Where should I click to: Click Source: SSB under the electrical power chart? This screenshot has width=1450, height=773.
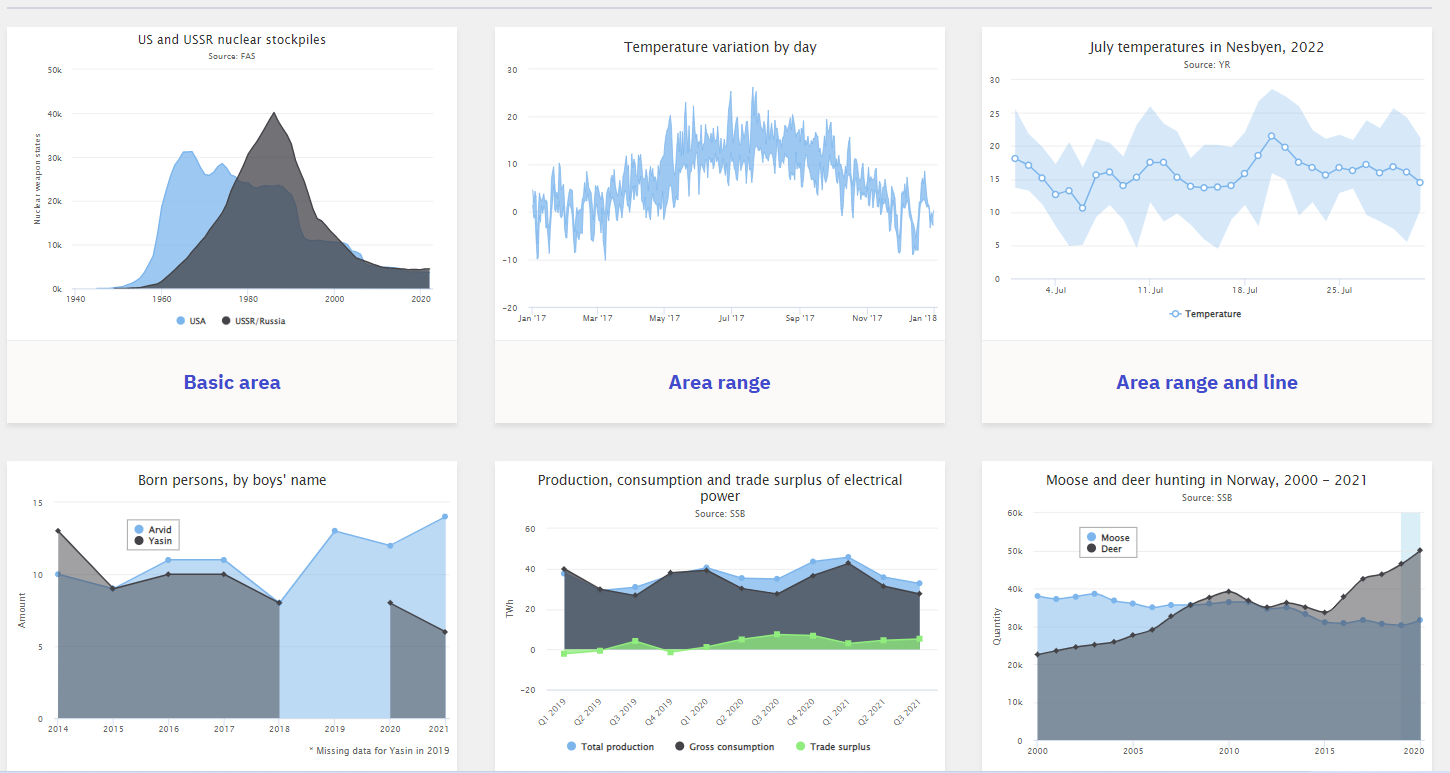[719, 513]
